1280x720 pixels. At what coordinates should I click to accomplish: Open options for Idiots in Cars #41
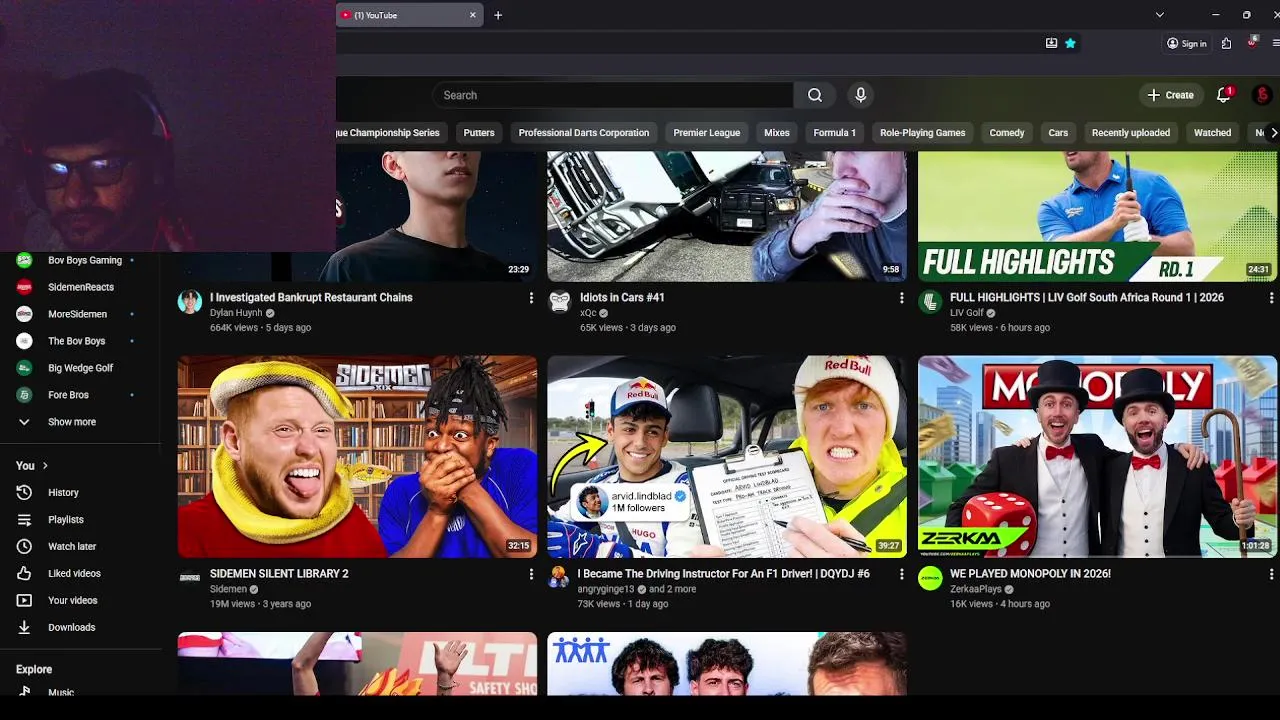click(901, 298)
